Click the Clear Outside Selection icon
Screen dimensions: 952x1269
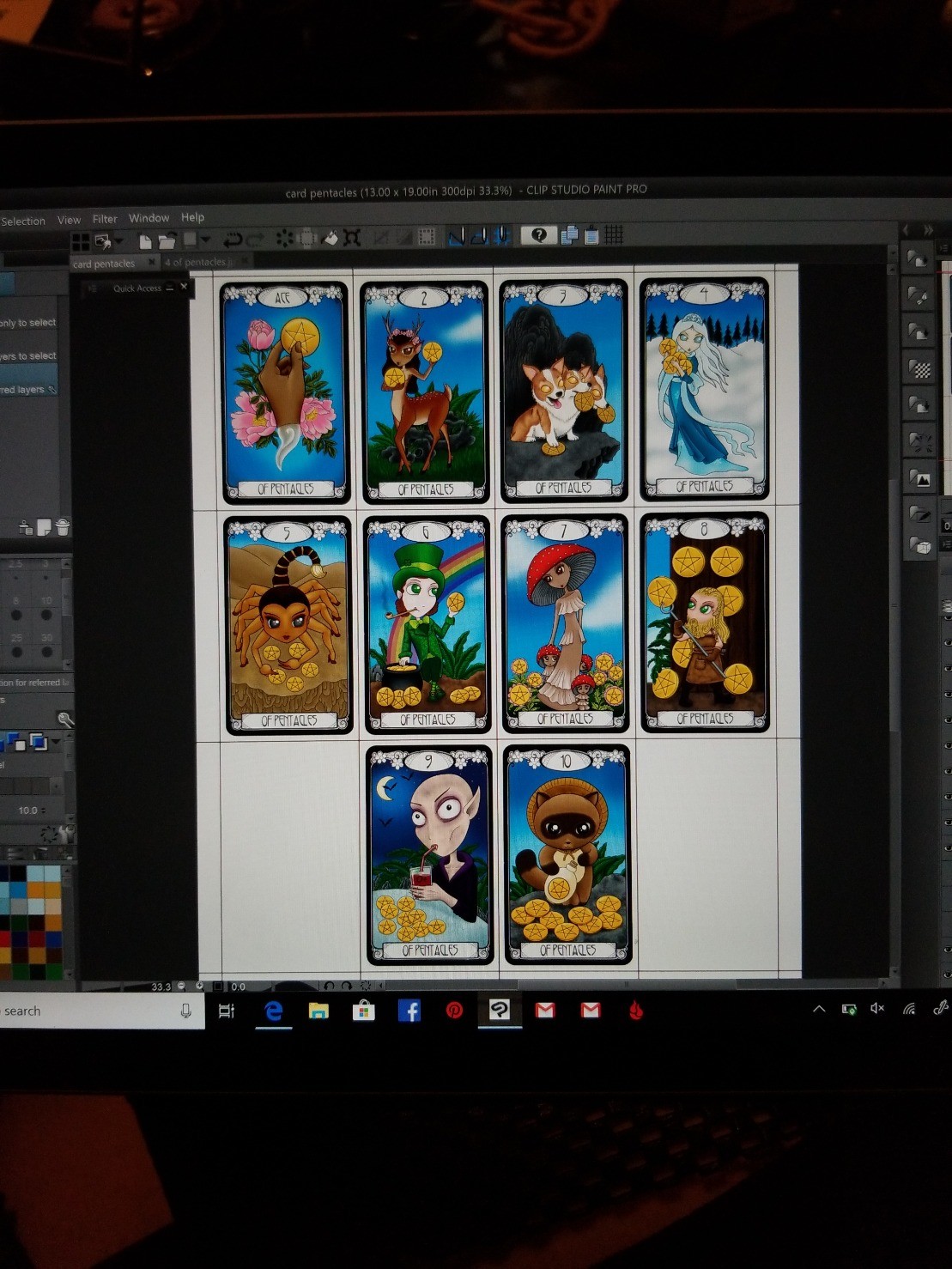[x=306, y=238]
